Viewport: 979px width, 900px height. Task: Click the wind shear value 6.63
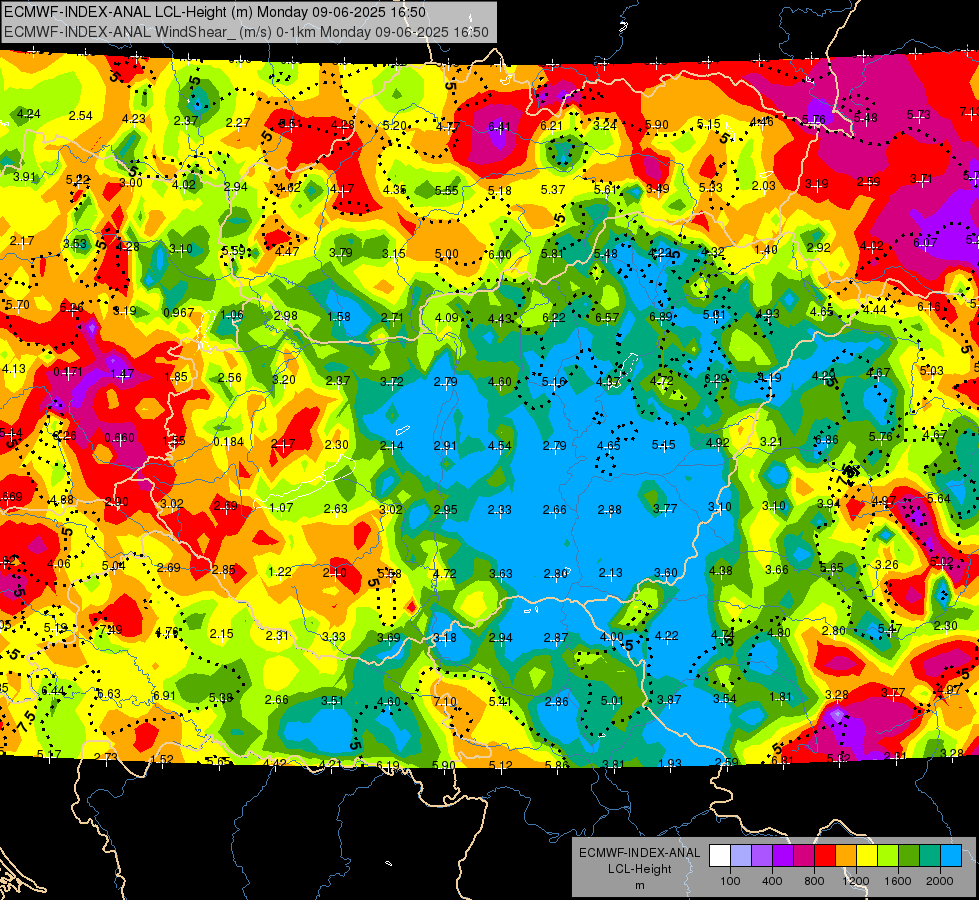[x=108, y=693]
